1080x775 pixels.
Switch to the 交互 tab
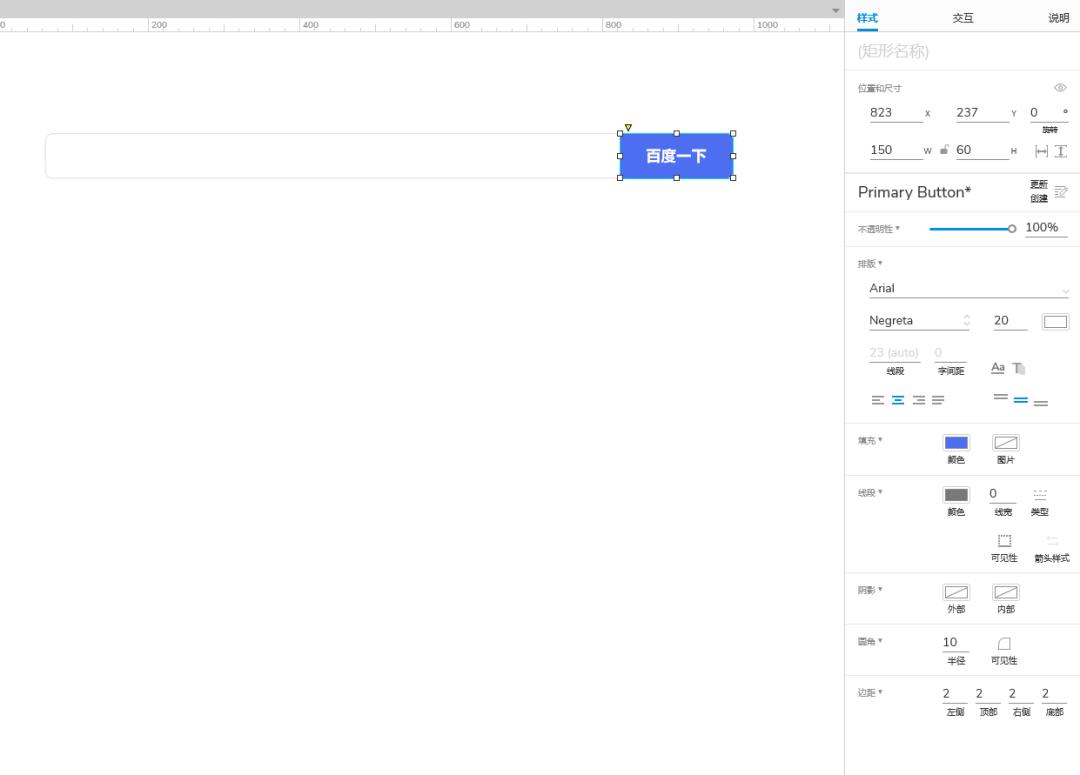(x=963, y=18)
